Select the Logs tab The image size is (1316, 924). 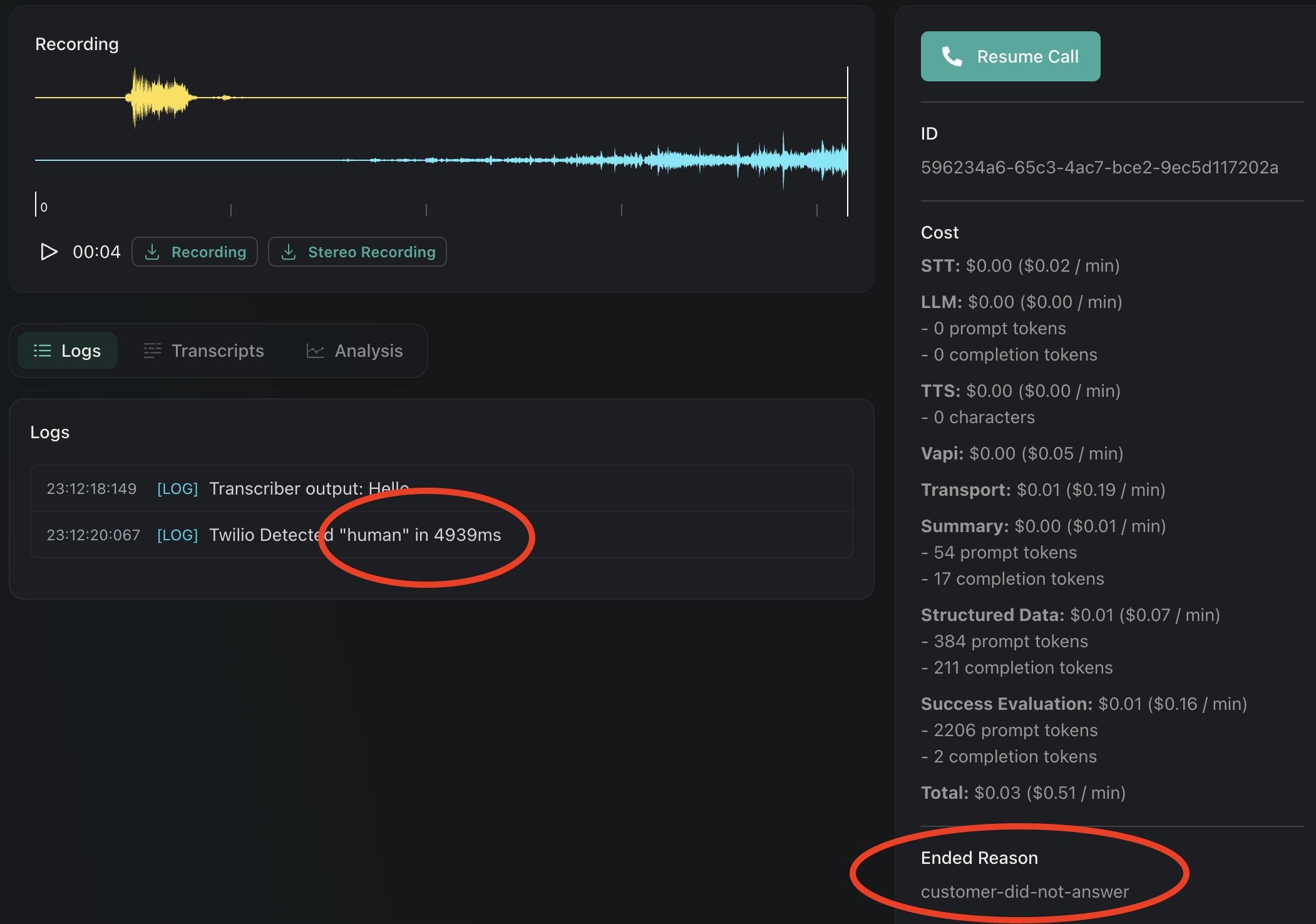point(67,351)
